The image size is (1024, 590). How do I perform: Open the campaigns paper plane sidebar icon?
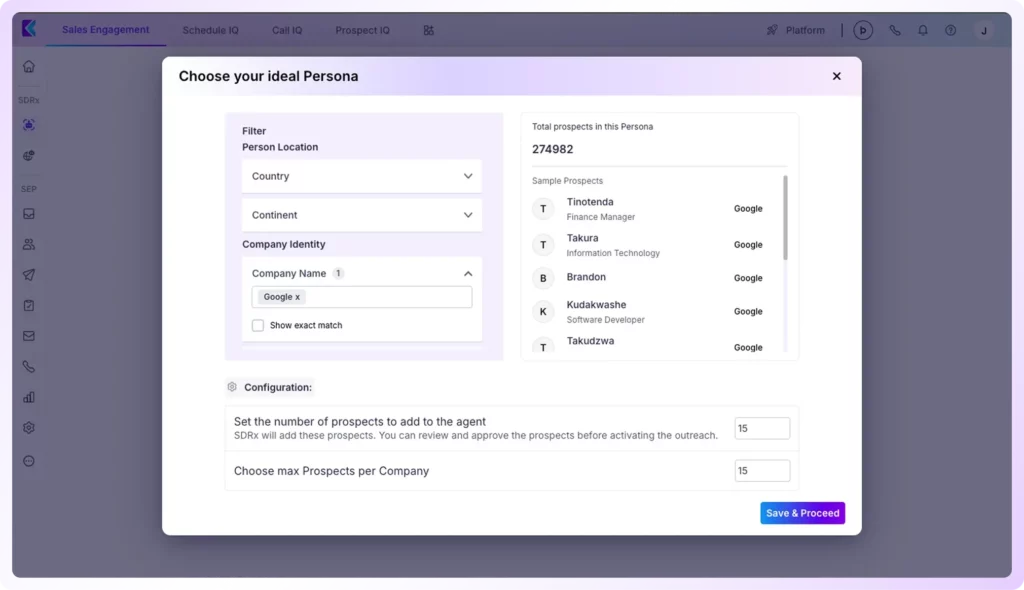pyautogui.click(x=29, y=275)
